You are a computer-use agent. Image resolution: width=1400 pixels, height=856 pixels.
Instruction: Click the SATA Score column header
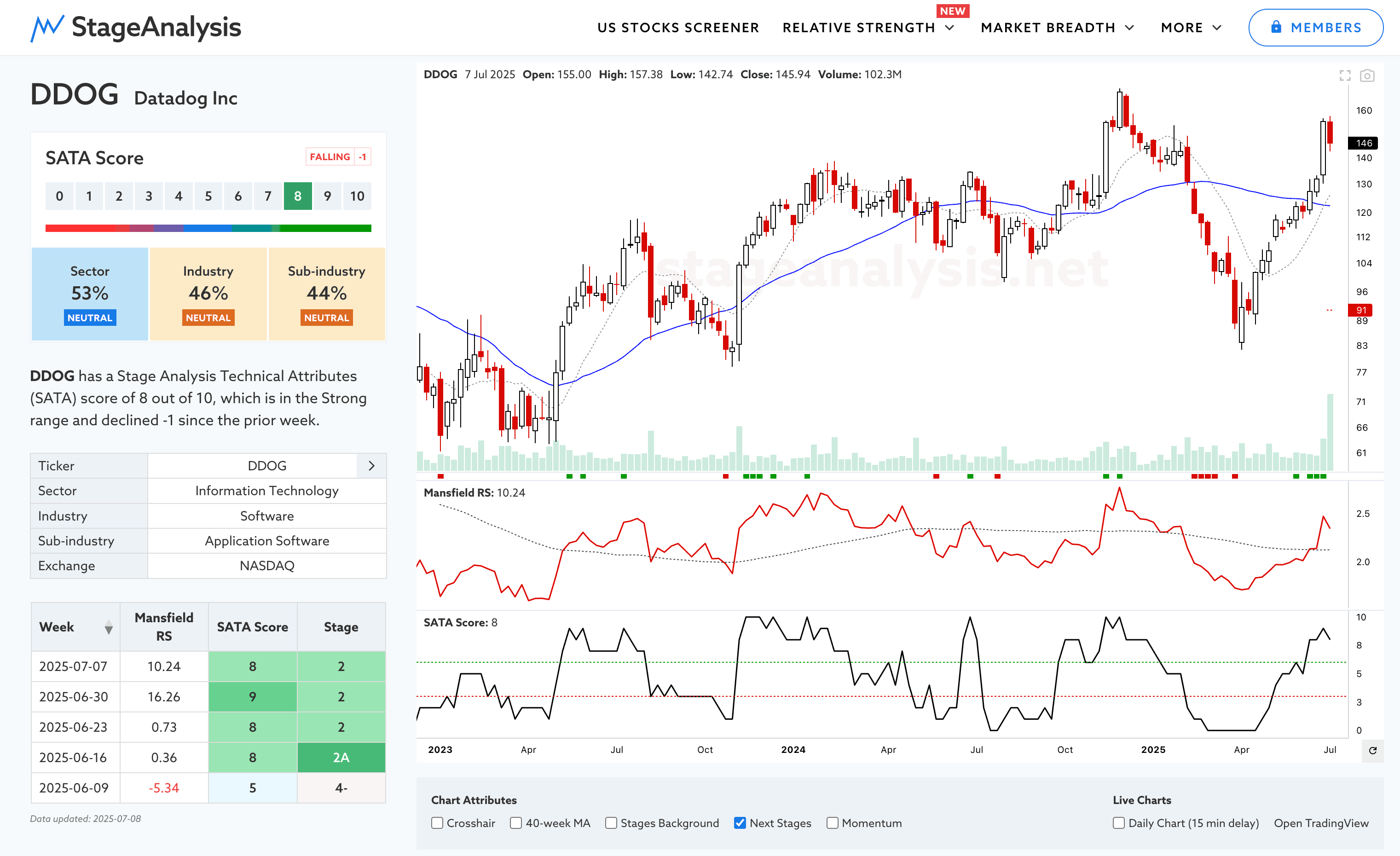253,627
